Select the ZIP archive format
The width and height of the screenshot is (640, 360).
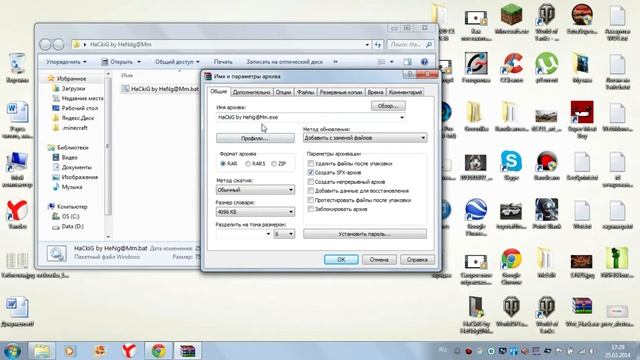click(x=274, y=164)
